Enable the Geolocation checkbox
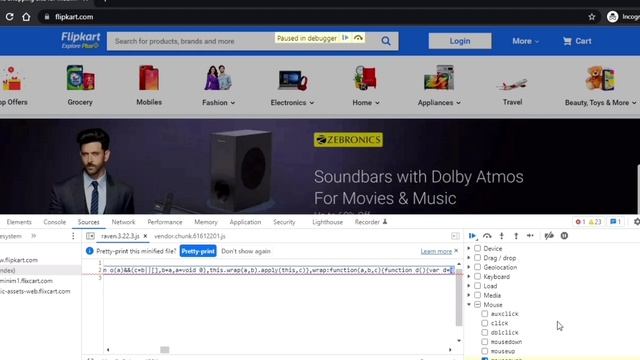Screen dimensions: 640x360 coord(477,267)
